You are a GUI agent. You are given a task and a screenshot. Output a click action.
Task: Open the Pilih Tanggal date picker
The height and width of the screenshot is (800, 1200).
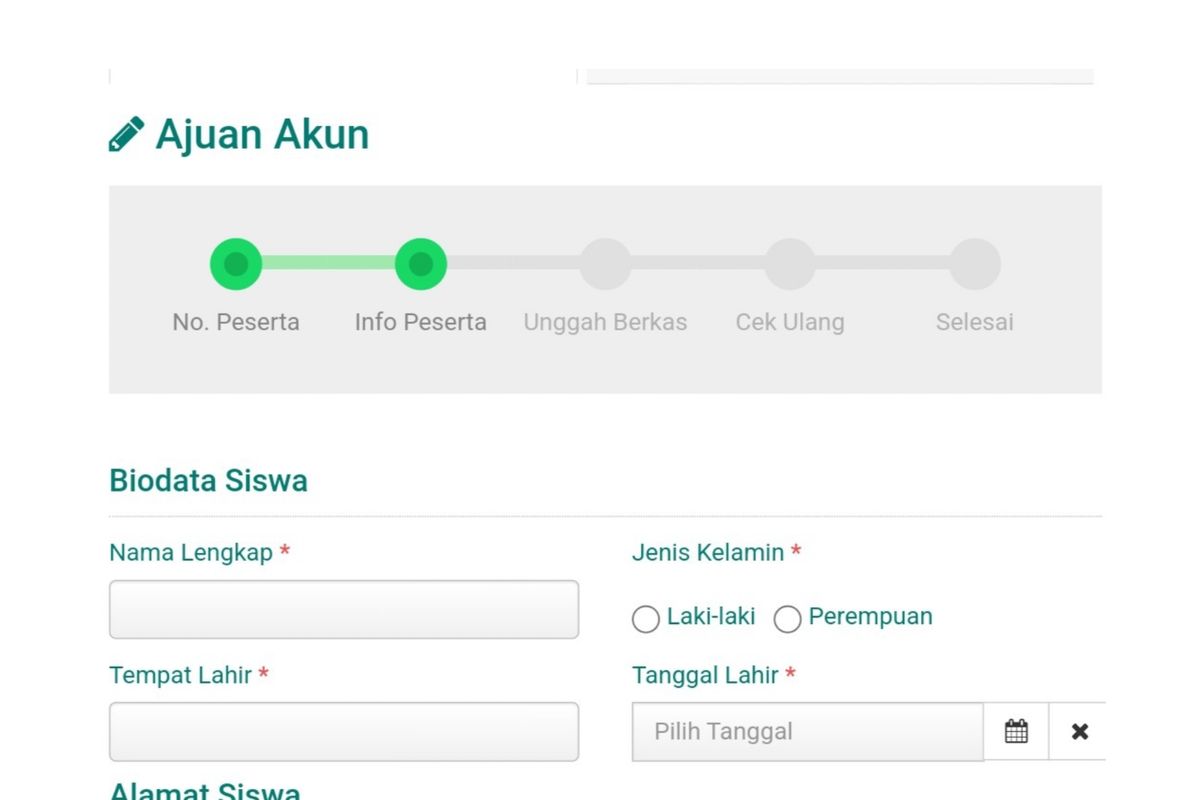(800, 731)
